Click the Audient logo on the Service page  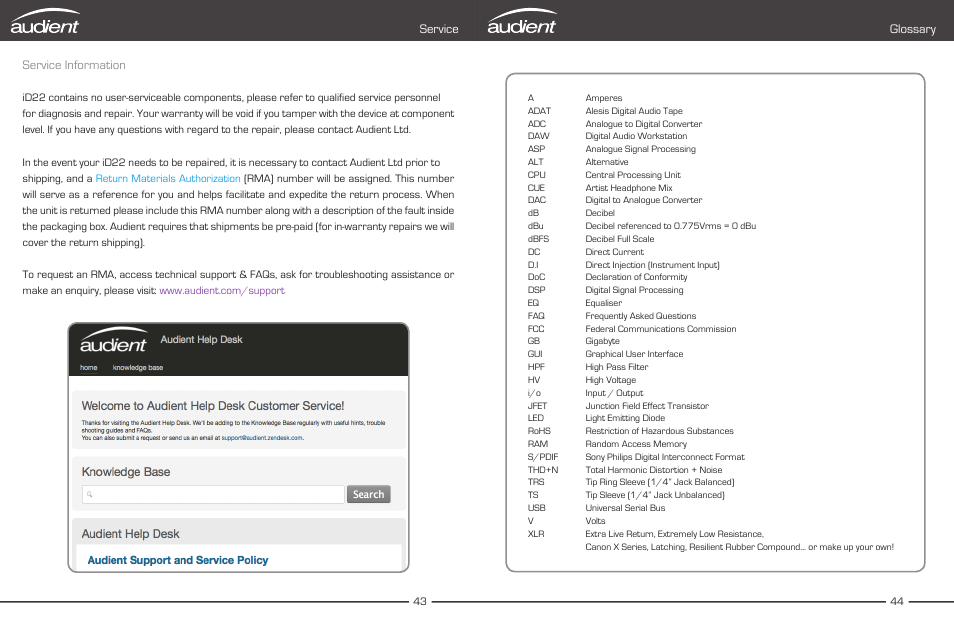click(44, 21)
